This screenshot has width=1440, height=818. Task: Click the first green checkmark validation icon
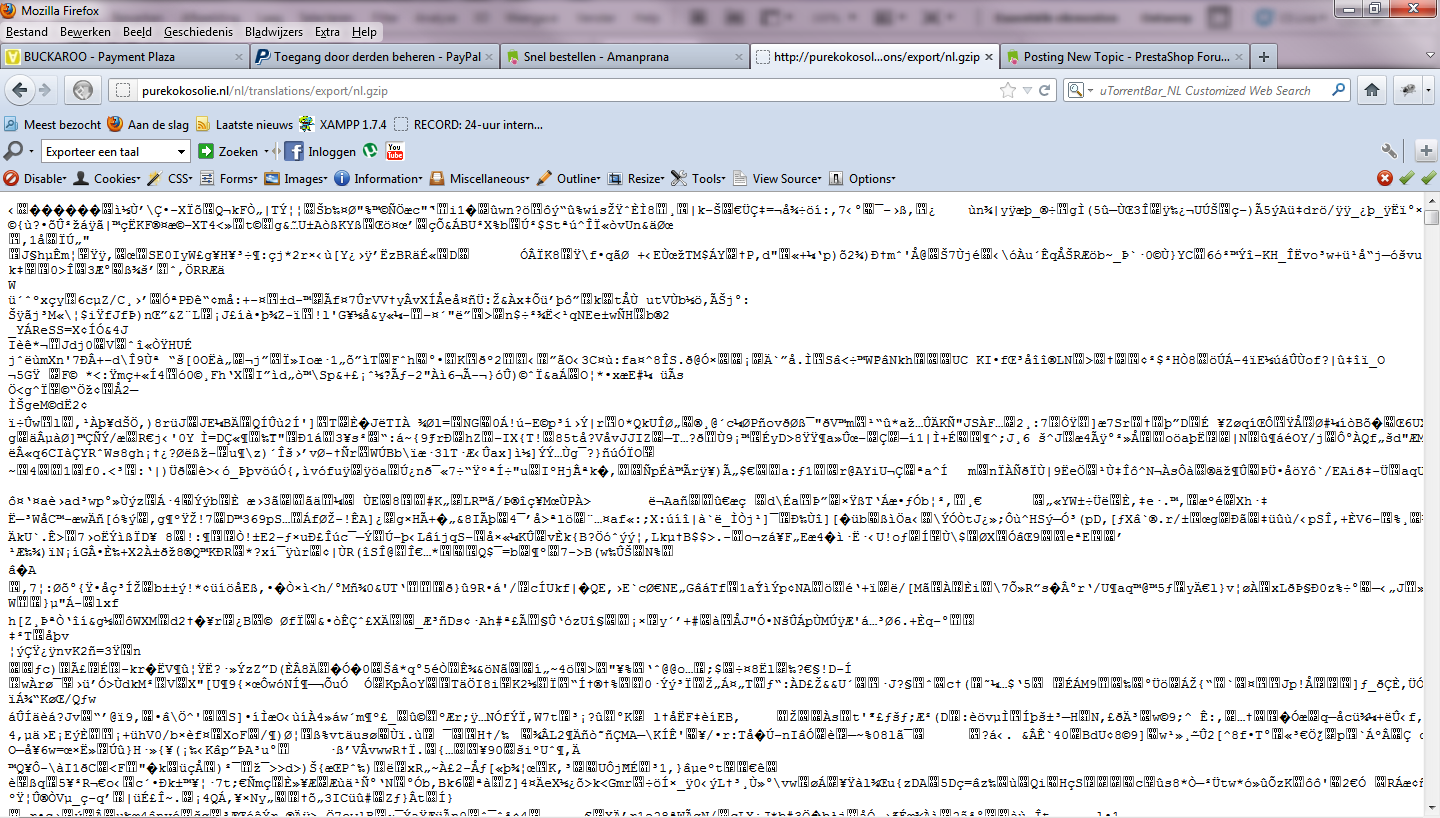pyautogui.click(x=1407, y=178)
